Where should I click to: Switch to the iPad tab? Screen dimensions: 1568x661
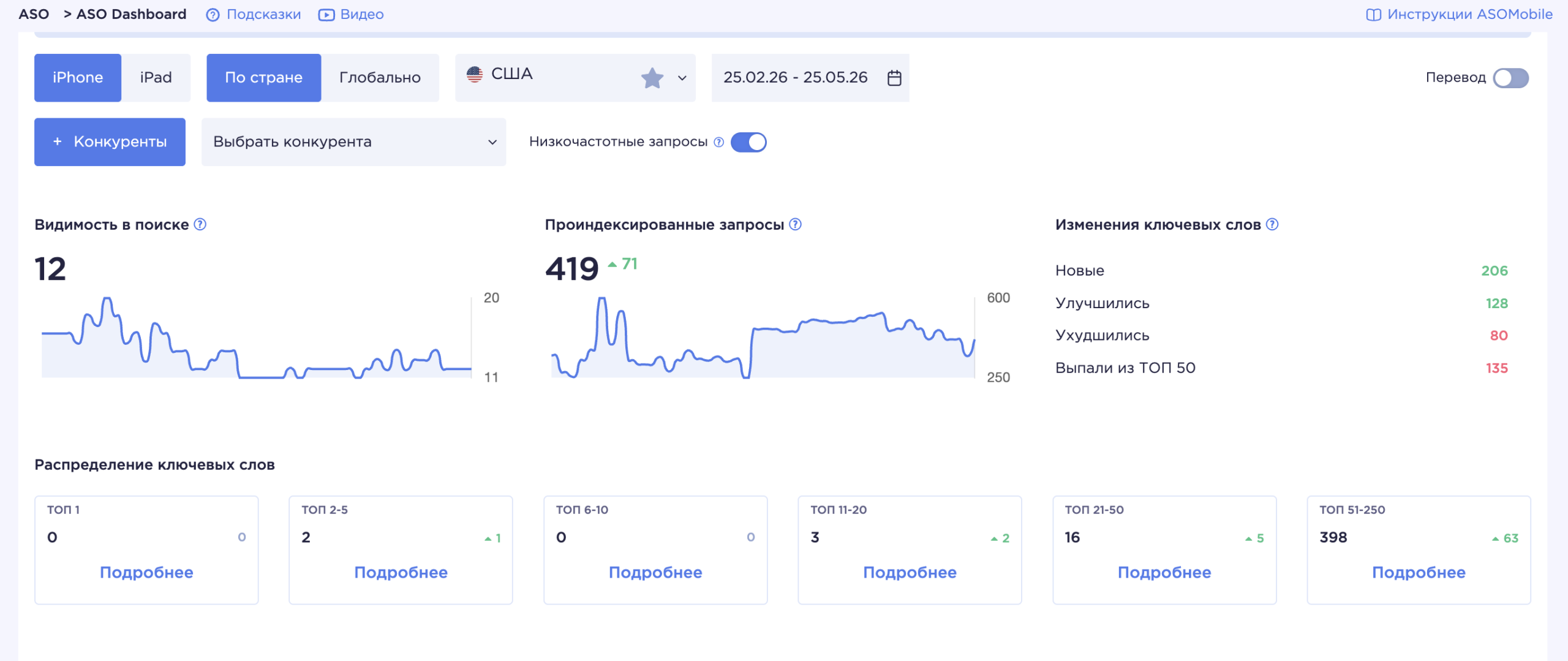pyautogui.click(x=156, y=78)
